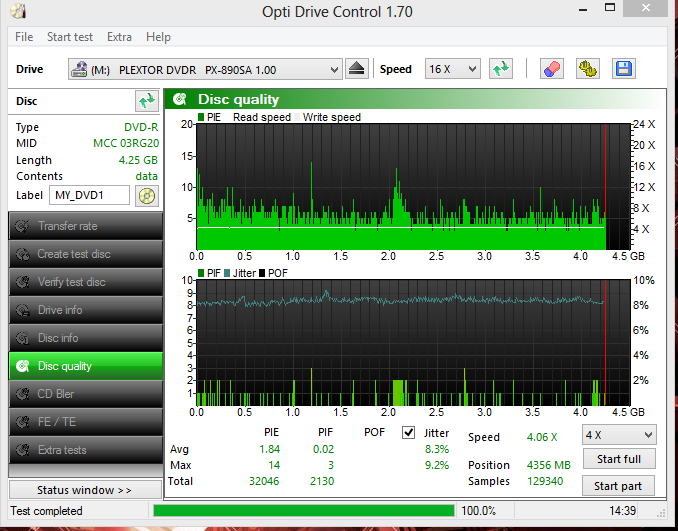Click the Start part button
Image resolution: width=678 pixels, height=531 pixels.
(x=618, y=486)
